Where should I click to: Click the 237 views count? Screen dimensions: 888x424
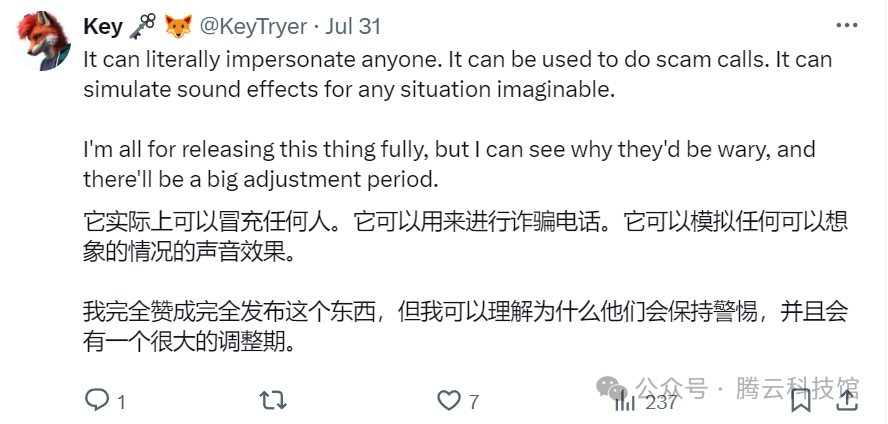(x=661, y=402)
